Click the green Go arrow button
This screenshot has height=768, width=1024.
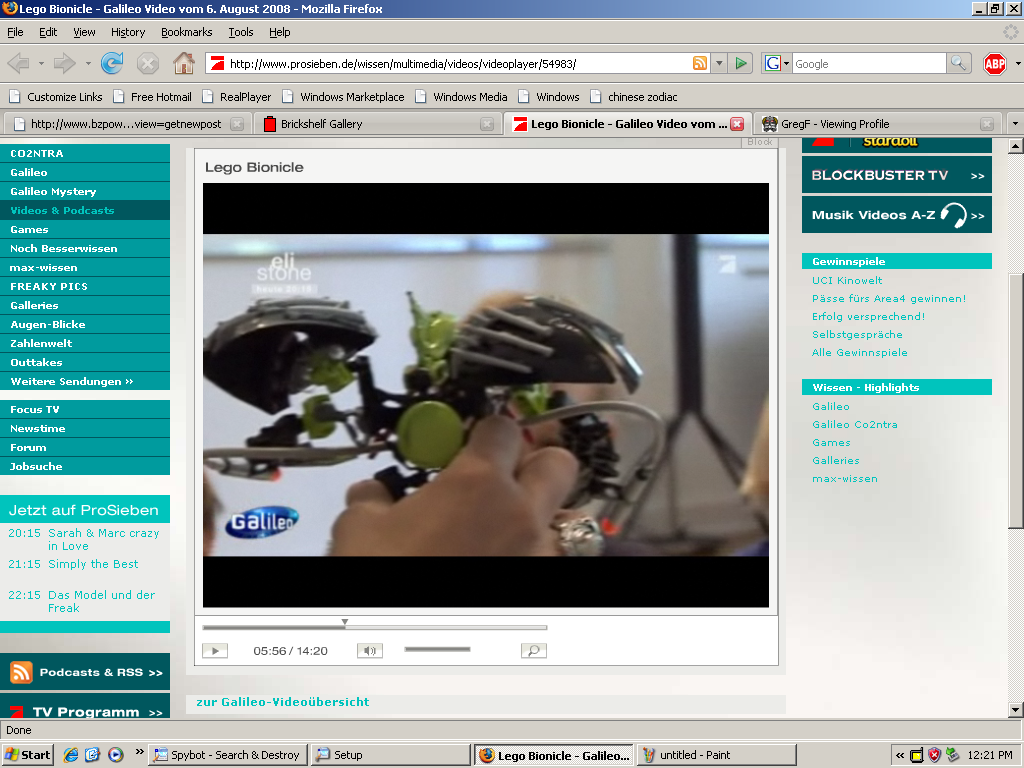[x=741, y=63]
